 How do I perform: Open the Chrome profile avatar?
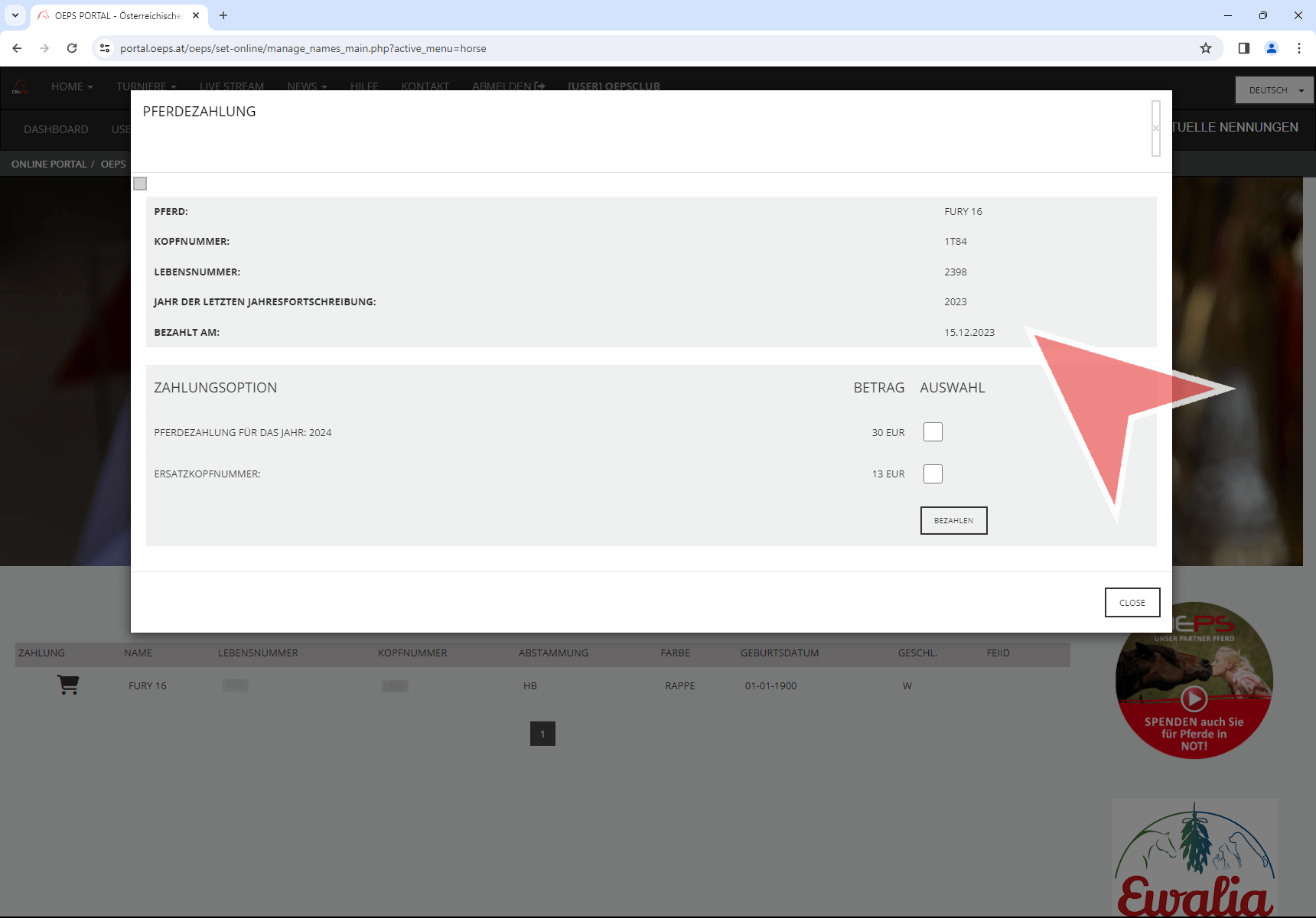click(1271, 48)
